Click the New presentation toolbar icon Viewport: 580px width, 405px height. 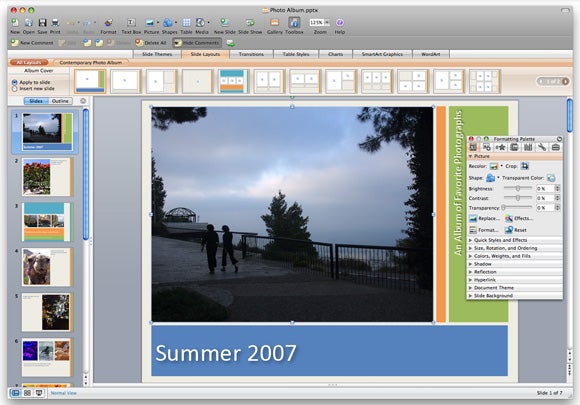tap(15, 23)
